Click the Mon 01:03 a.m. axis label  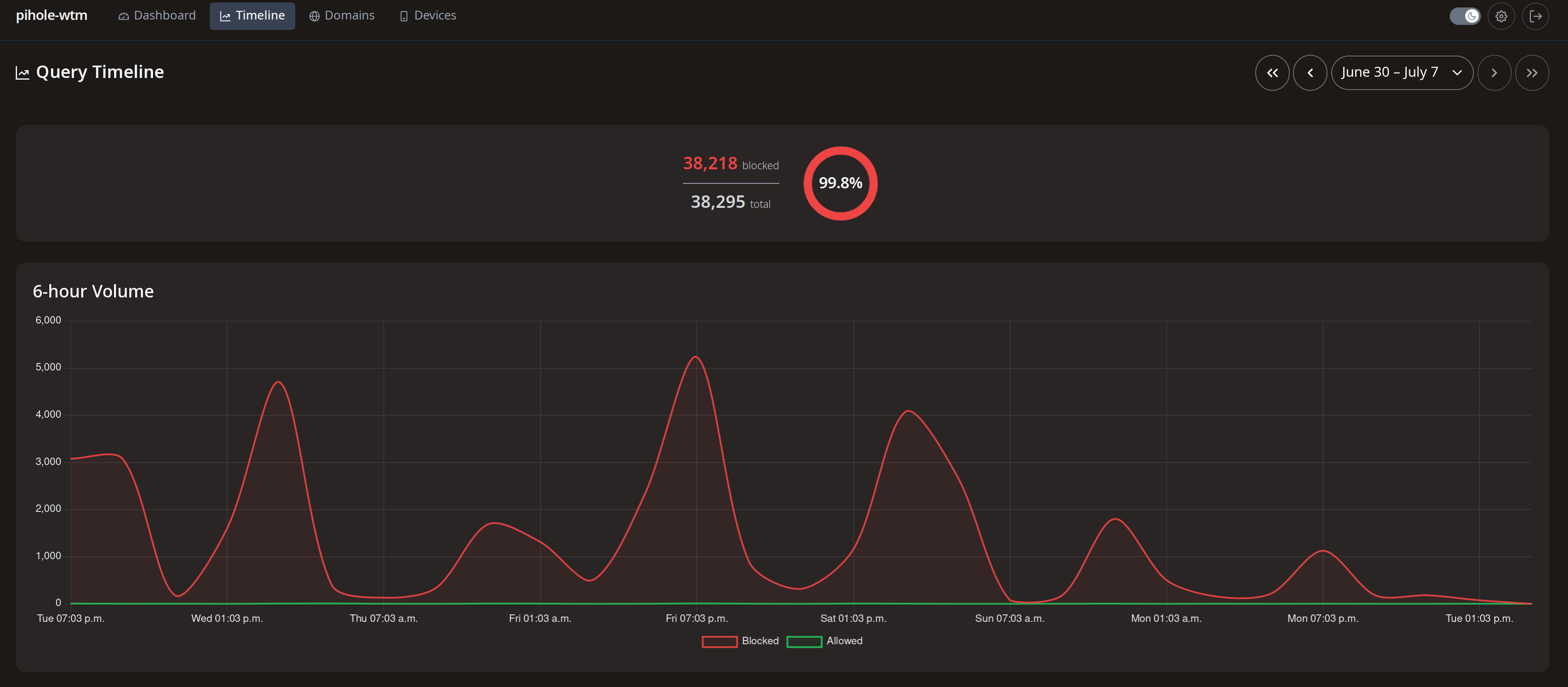click(x=1166, y=618)
